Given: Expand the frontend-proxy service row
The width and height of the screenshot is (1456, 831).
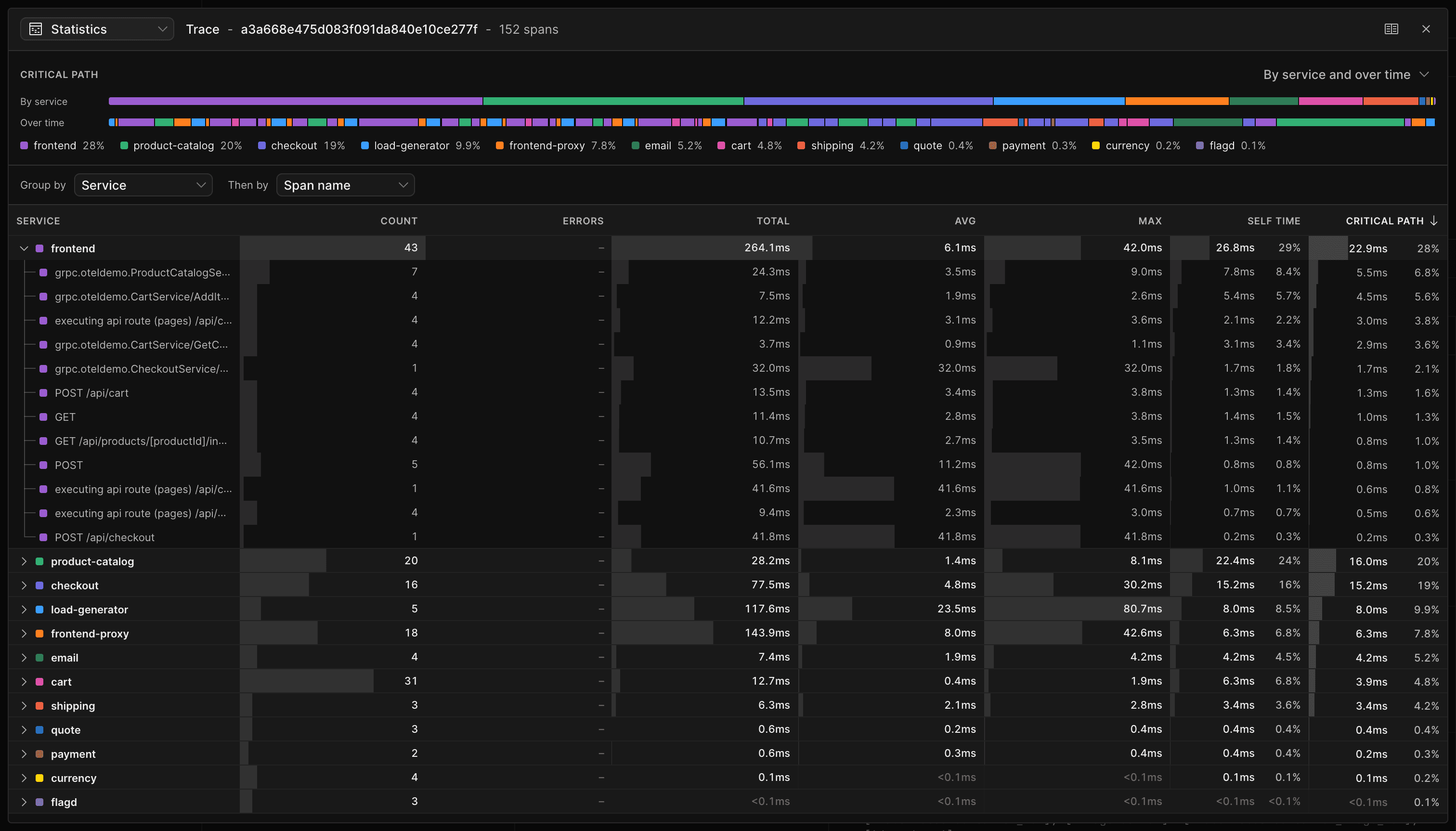Looking at the screenshot, I should click(x=24, y=634).
